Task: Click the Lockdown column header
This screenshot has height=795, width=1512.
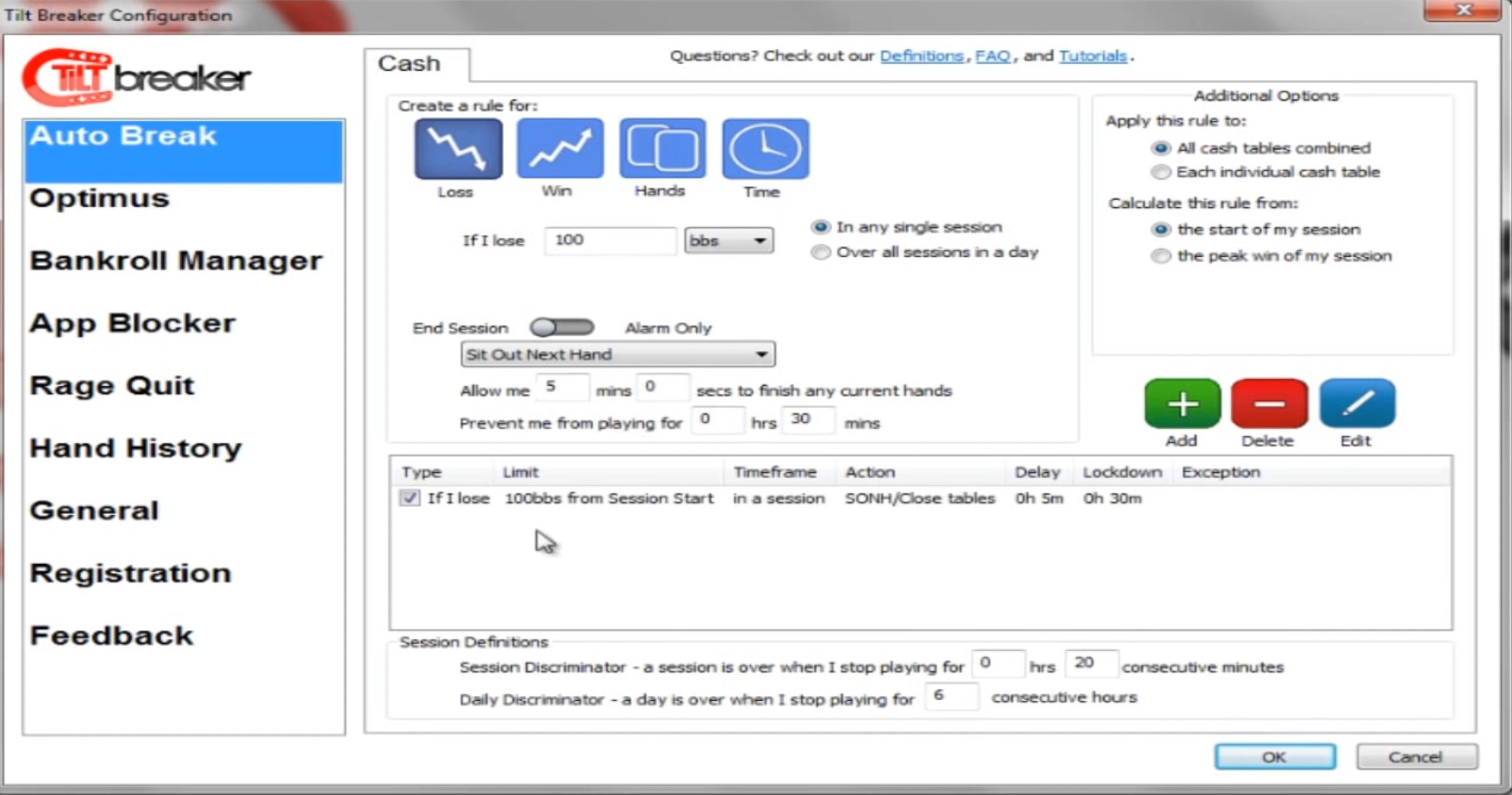Action: tap(1123, 472)
